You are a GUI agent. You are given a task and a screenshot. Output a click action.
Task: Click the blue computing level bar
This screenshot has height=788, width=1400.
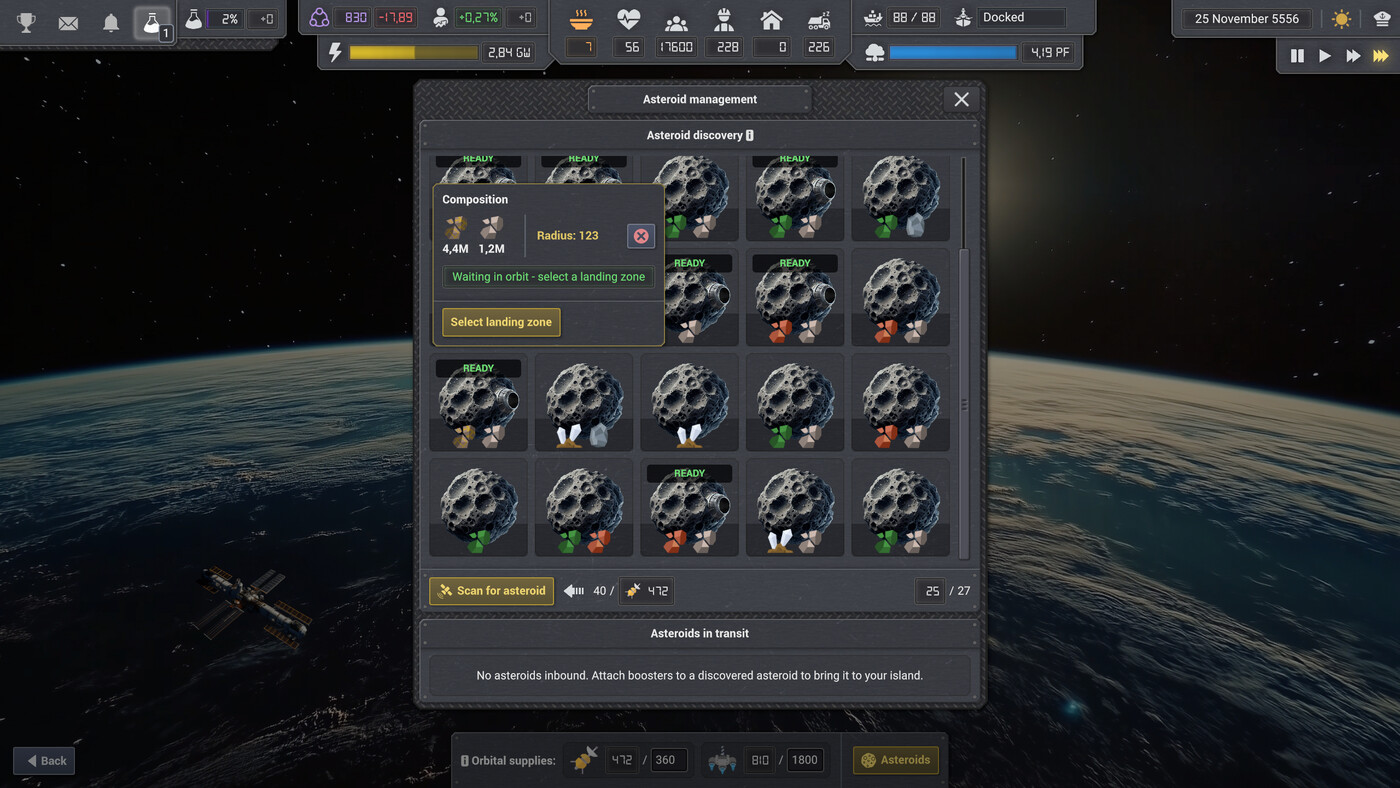coord(953,53)
